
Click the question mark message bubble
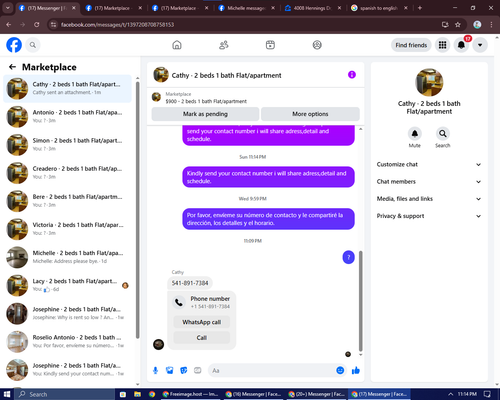coord(349,257)
